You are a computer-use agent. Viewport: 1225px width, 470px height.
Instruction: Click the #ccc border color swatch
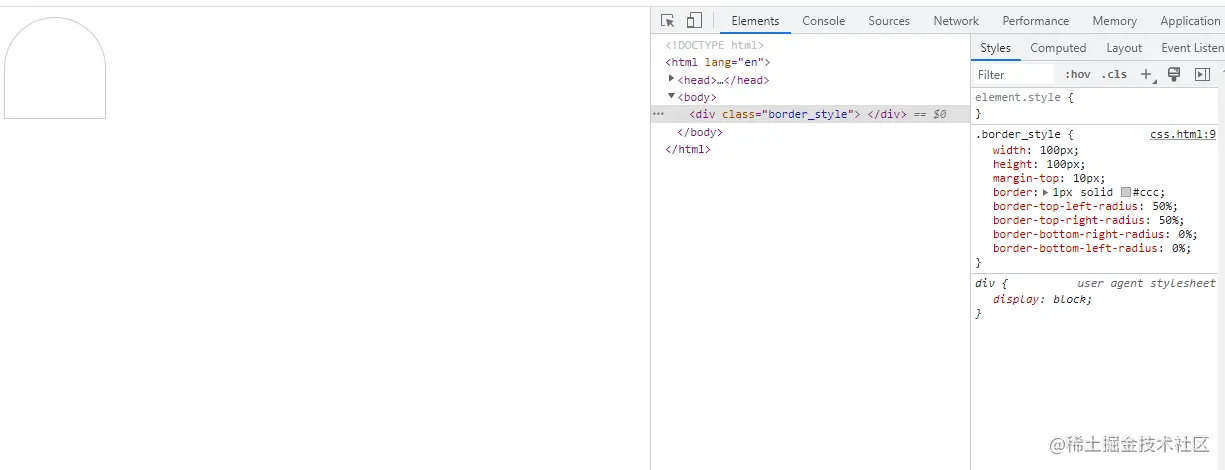coord(1126,192)
